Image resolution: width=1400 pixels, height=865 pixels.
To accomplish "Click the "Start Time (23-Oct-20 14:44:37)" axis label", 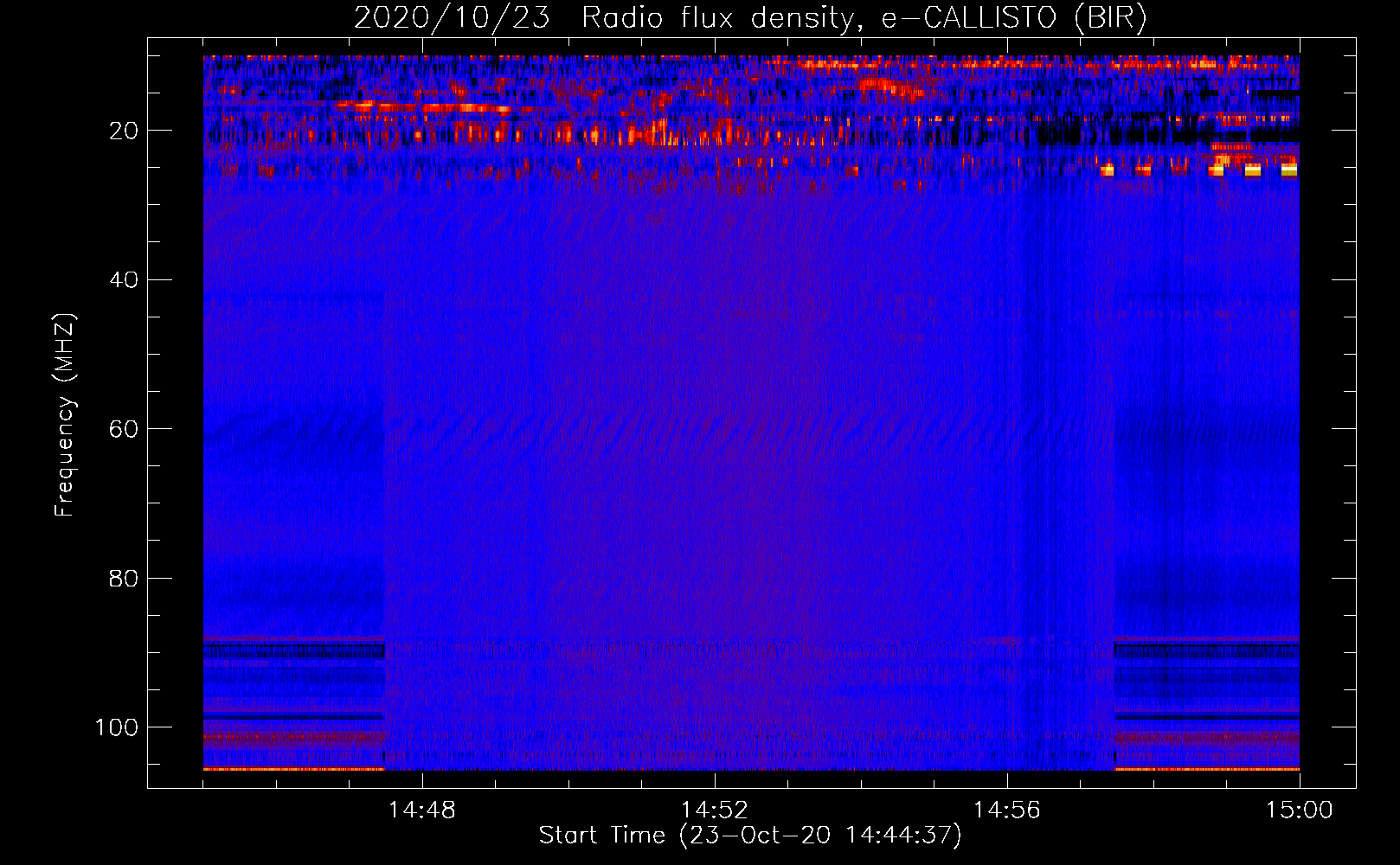I will pos(750,836).
